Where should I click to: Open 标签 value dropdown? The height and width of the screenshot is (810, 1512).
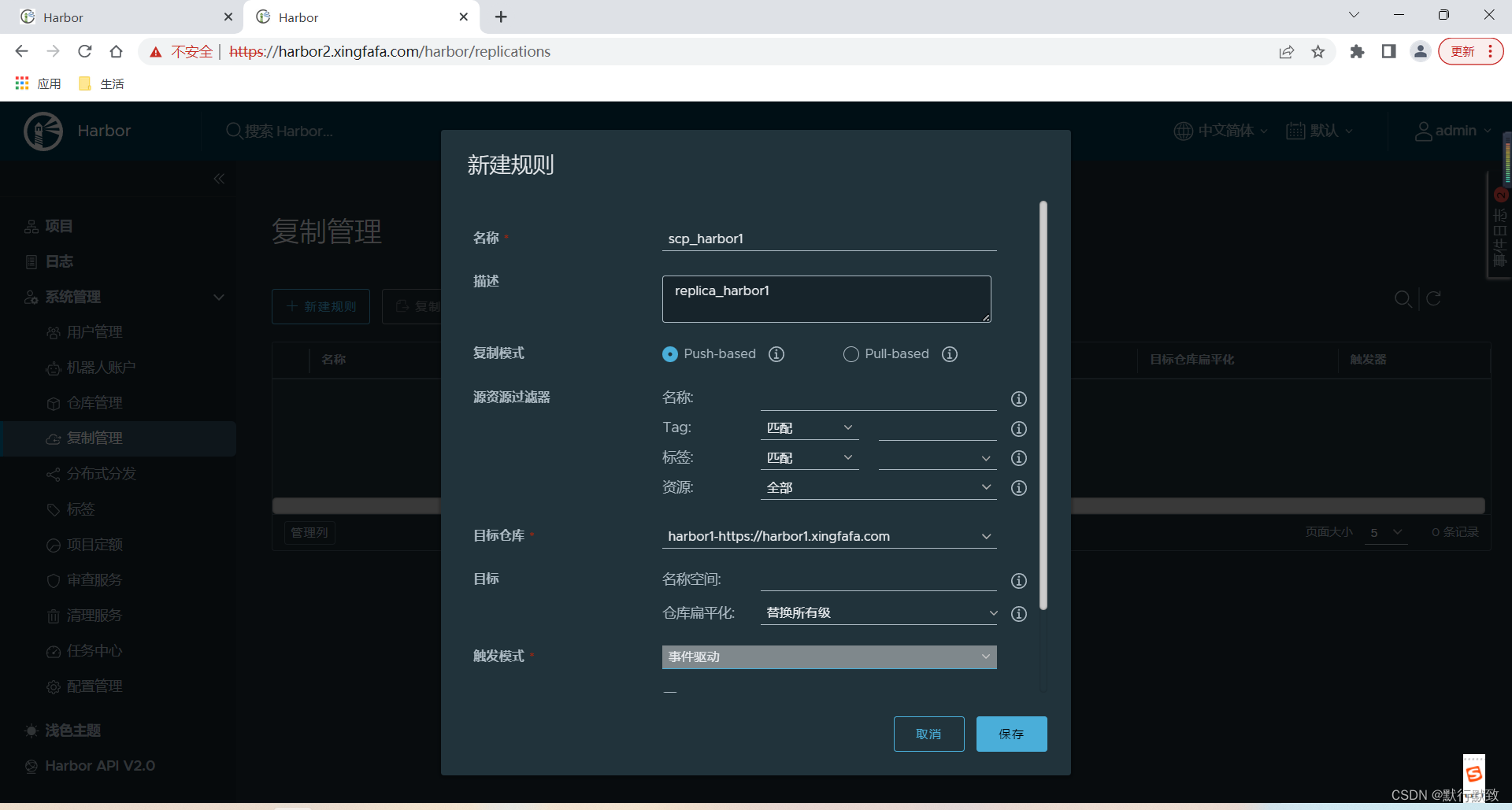click(937, 458)
